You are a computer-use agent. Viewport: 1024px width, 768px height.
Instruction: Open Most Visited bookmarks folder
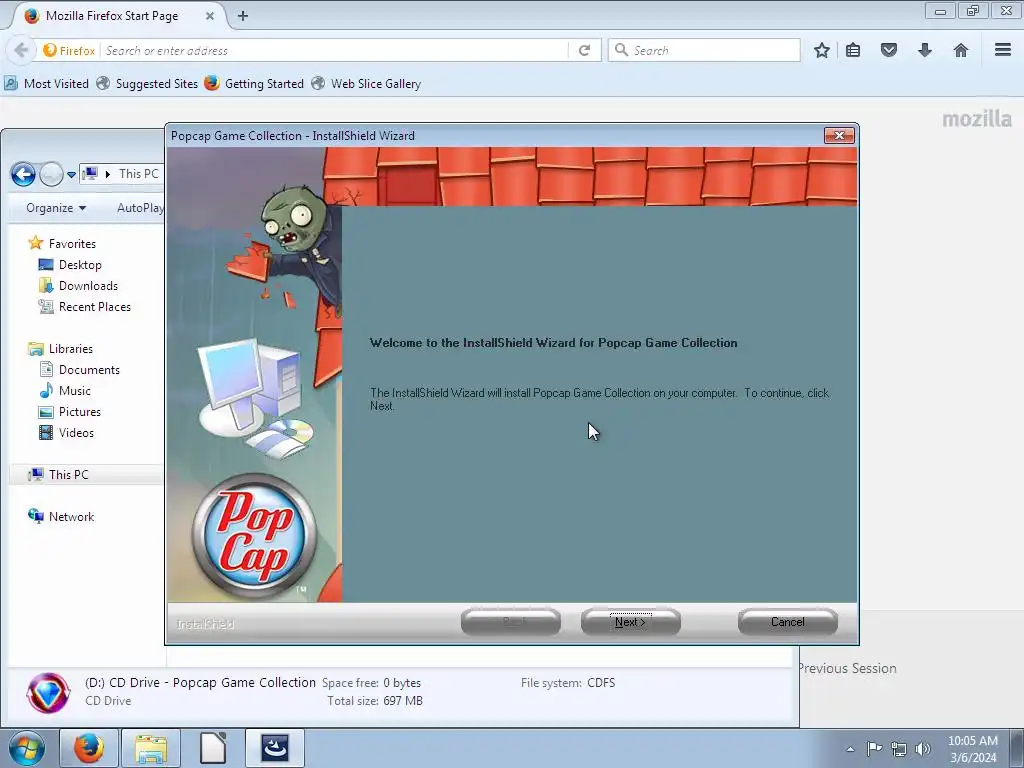(x=46, y=84)
